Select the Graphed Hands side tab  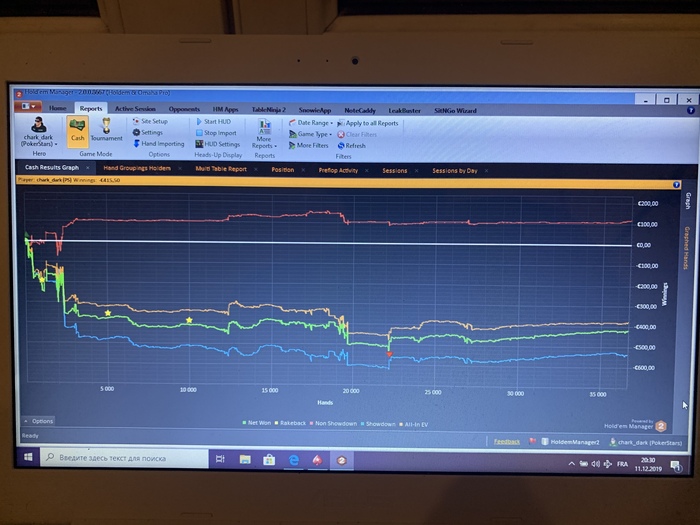[688, 248]
